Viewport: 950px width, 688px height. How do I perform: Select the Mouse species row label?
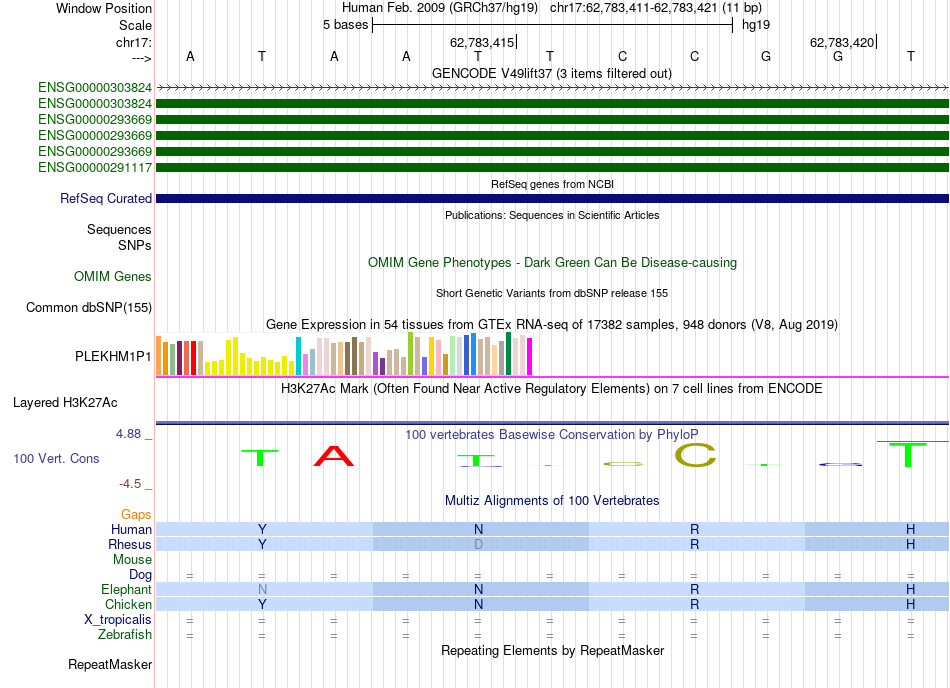(x=132, y=560)
